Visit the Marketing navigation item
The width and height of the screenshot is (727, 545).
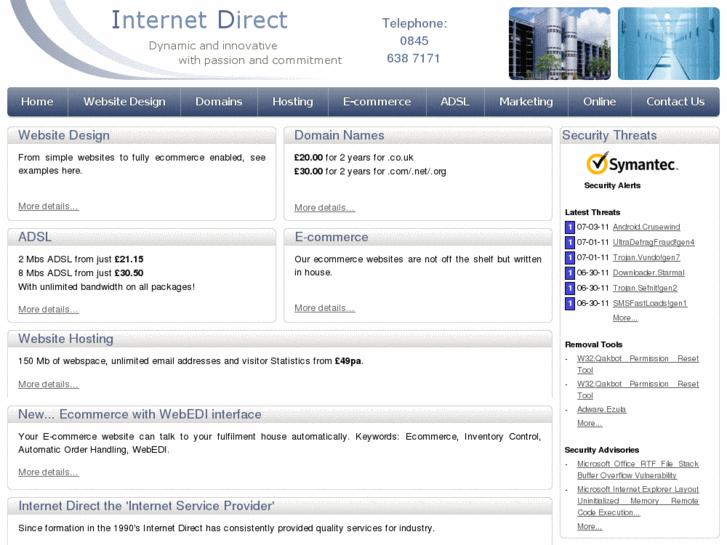point(526,102)
